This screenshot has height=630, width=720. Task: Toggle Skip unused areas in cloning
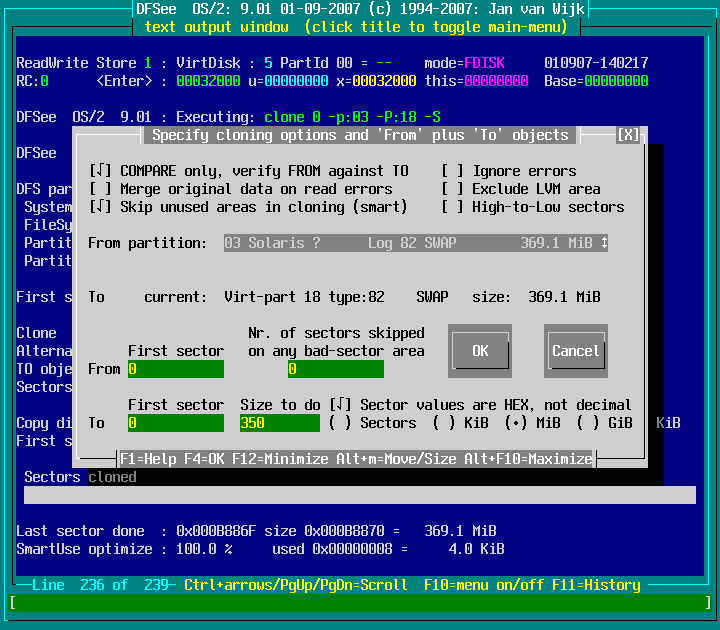pos(100,207)
